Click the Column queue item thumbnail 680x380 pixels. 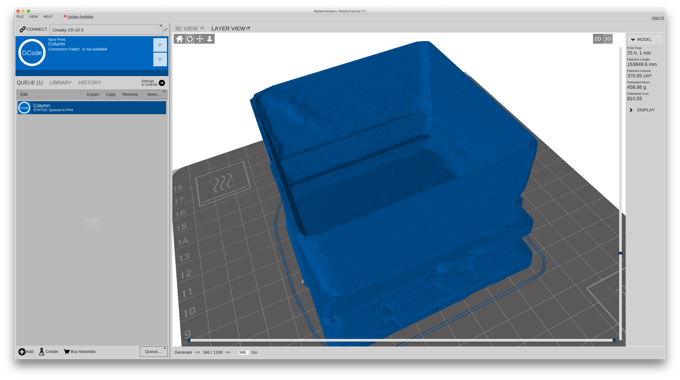coord(24,108)
